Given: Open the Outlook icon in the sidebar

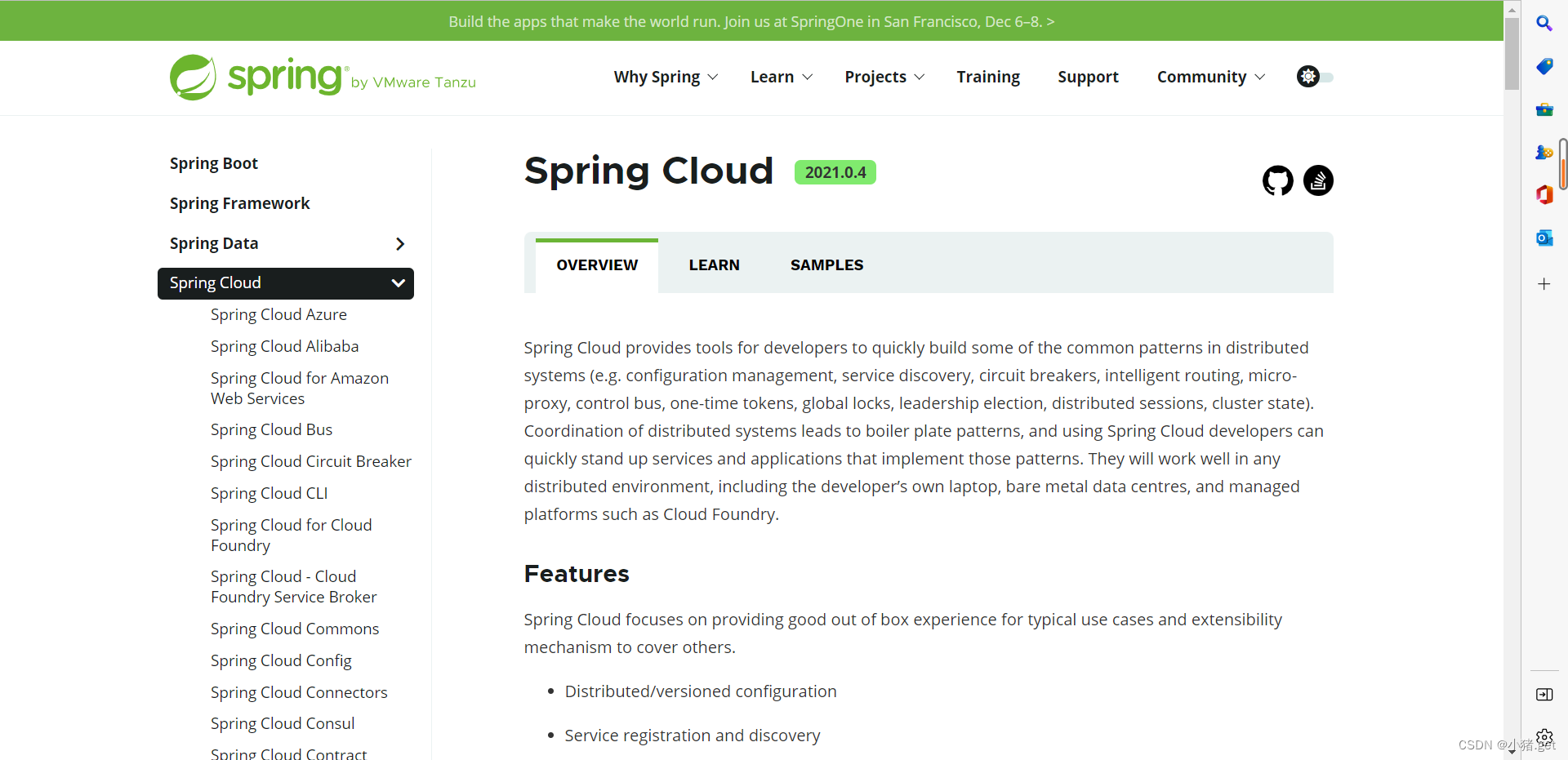Looking at the screenshot, I should pos(1545,238).
